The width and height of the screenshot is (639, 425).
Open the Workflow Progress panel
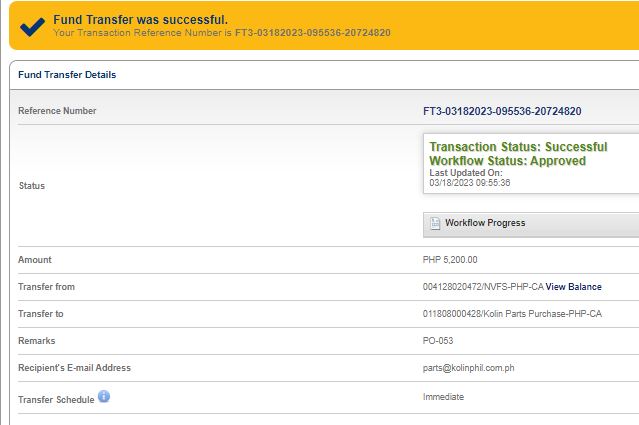coord(485,223)
